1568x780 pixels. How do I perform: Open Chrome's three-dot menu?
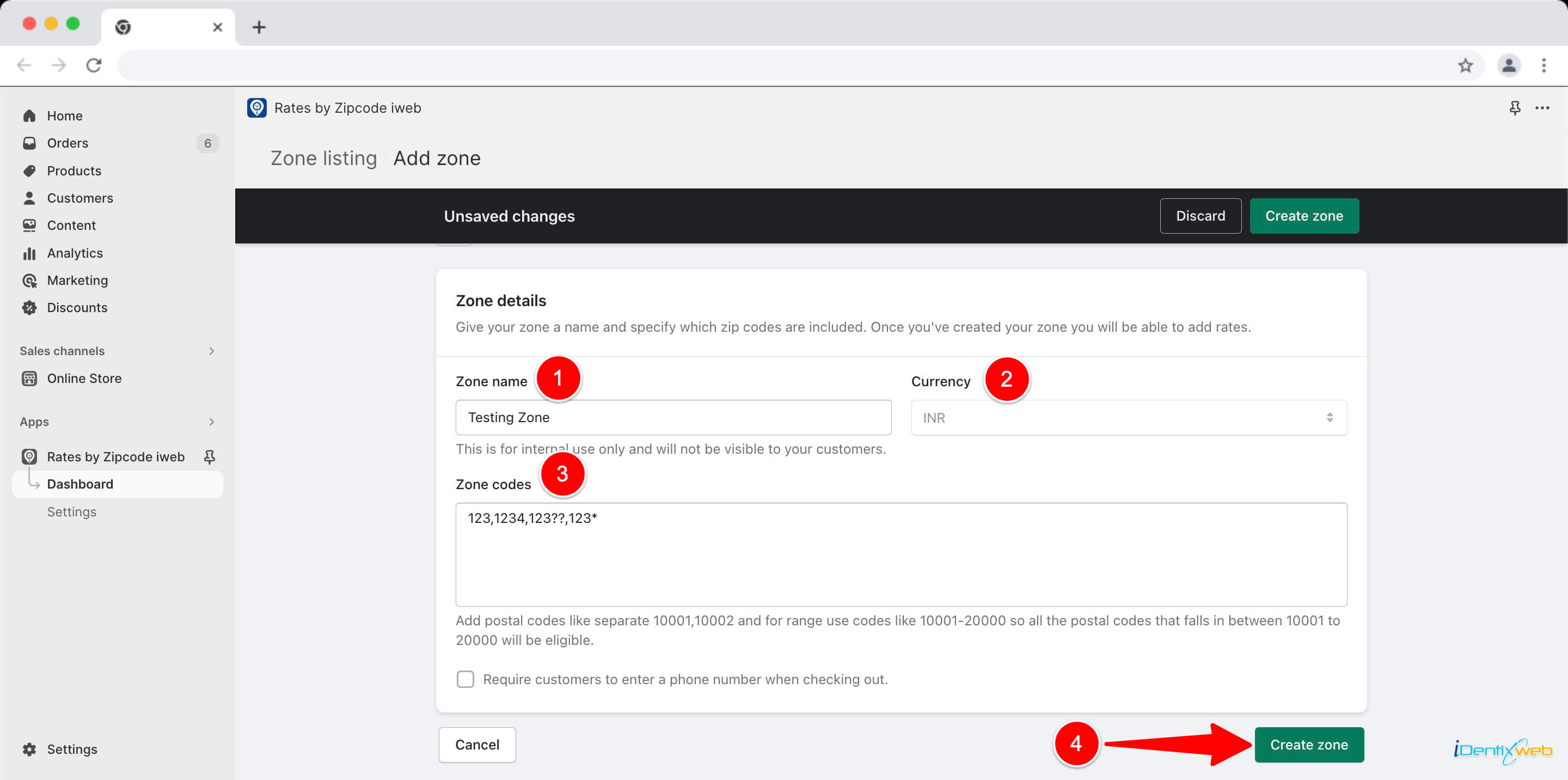point(1543,65)
